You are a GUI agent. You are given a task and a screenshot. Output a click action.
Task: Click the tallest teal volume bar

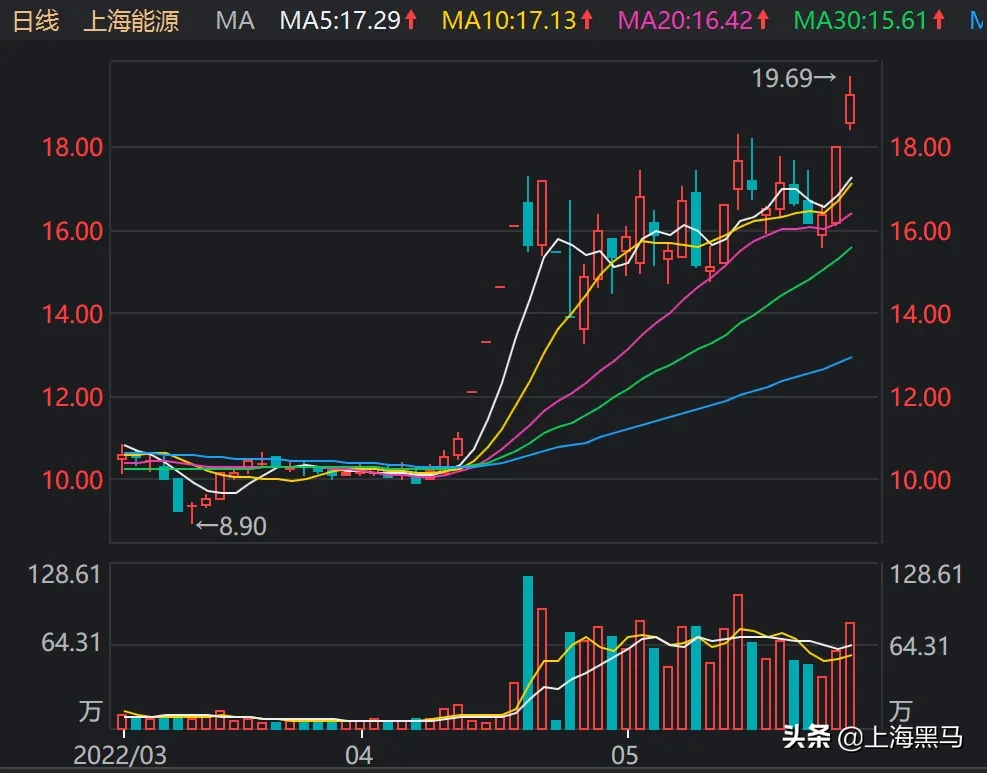(x=527, y=652)
